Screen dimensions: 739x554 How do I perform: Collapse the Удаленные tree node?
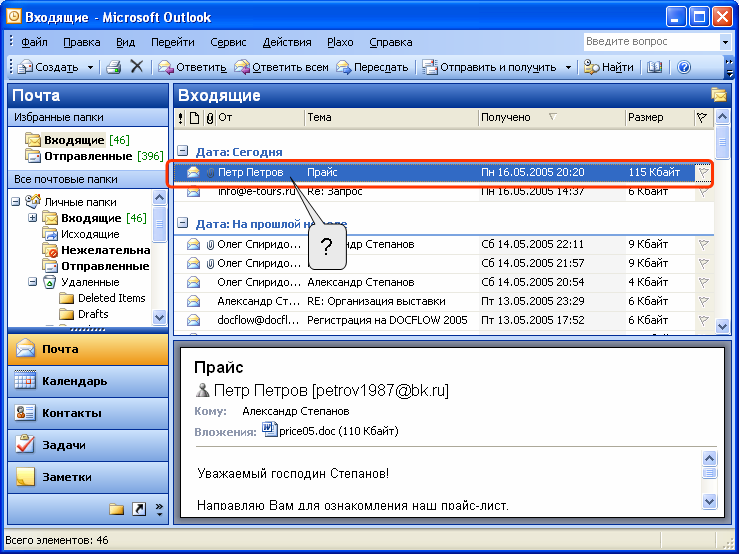coord(33,282)
